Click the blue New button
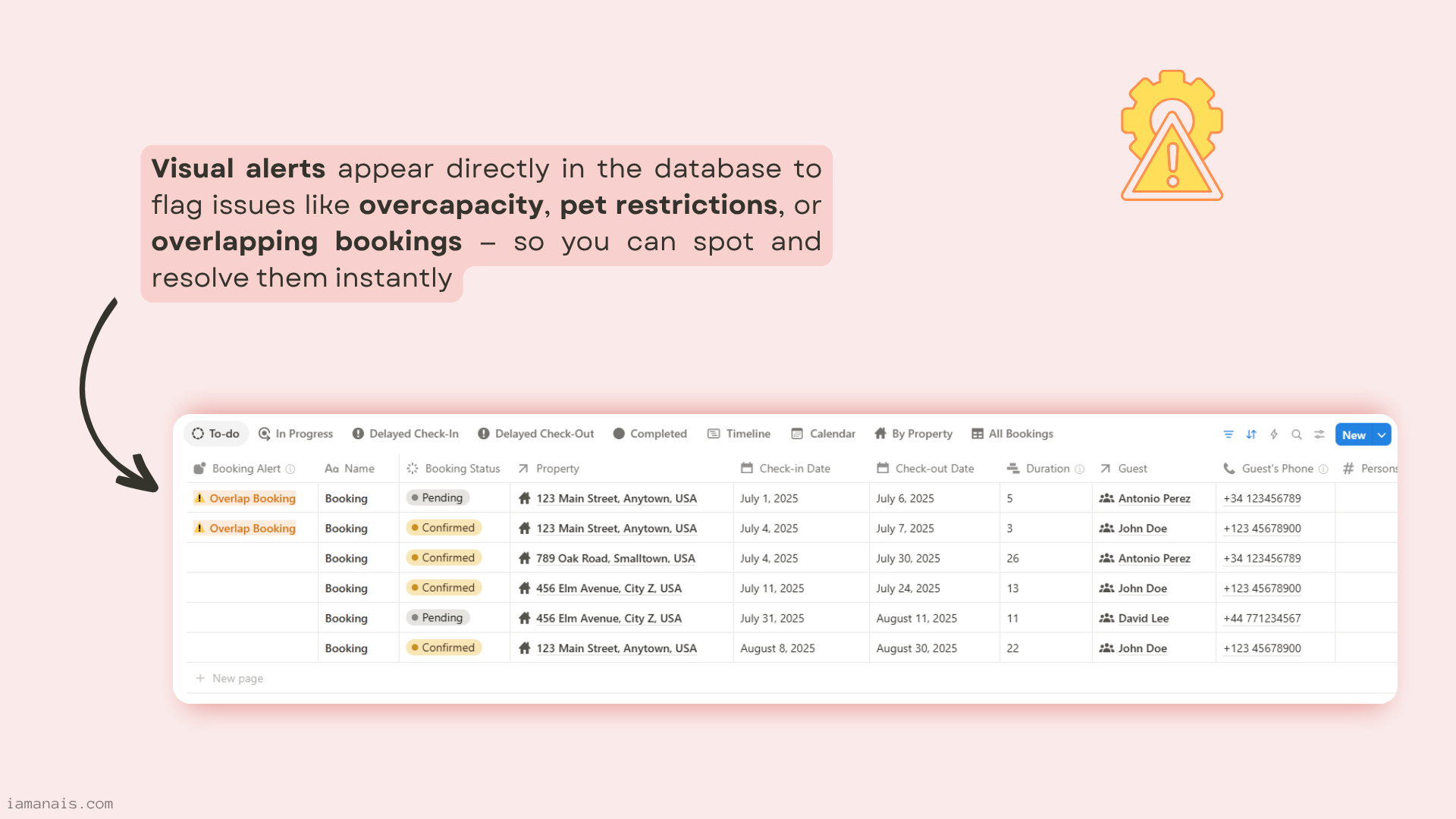 pos(1354,435)
